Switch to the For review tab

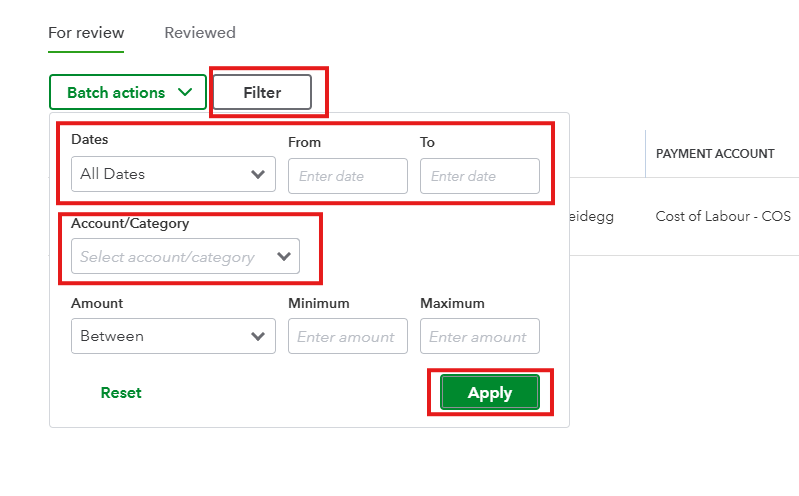pos(86,33)
